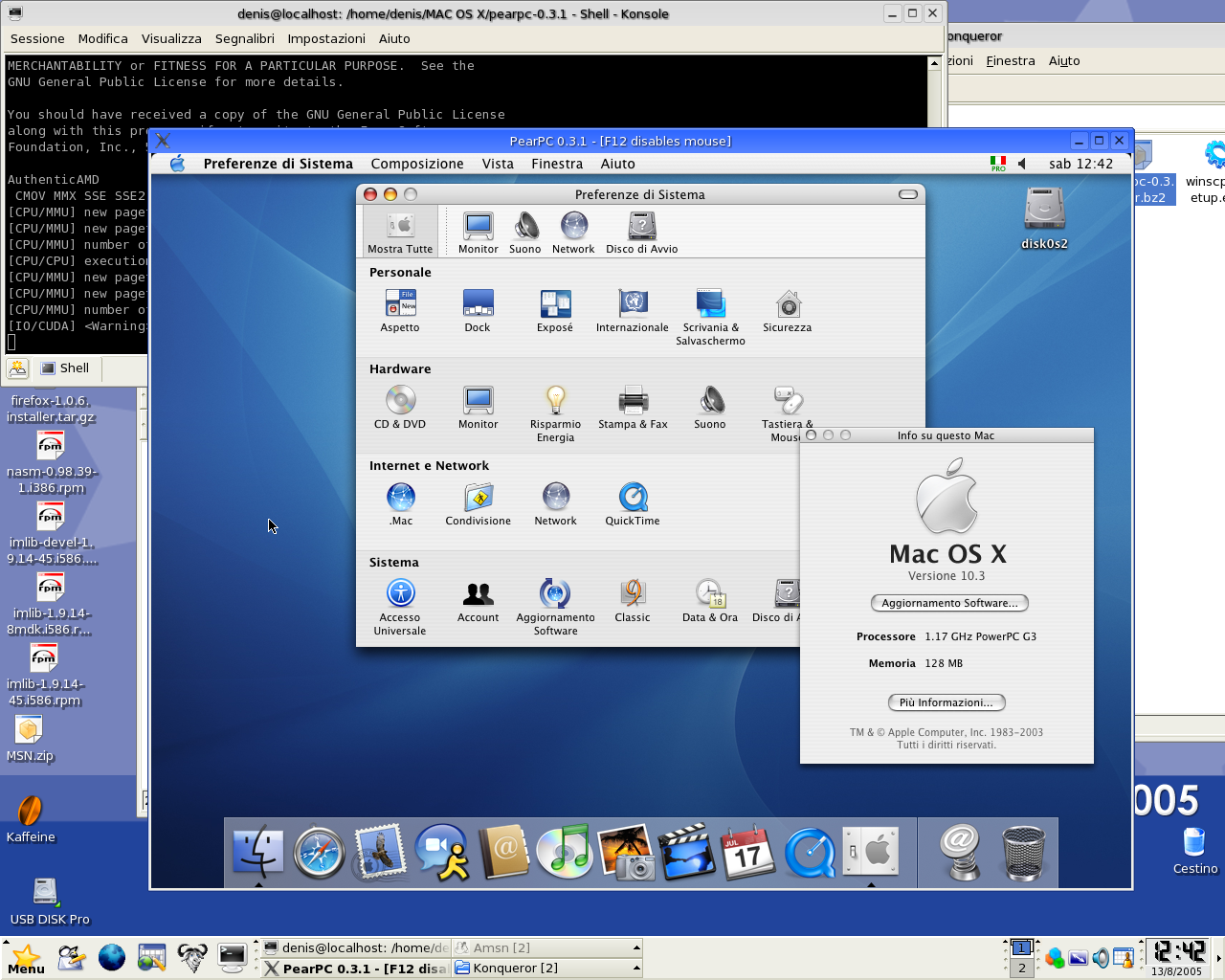Open the Stampa & Fax preference pane
The width and height of the screenshot is (1225, 980).
pos(633,408)
